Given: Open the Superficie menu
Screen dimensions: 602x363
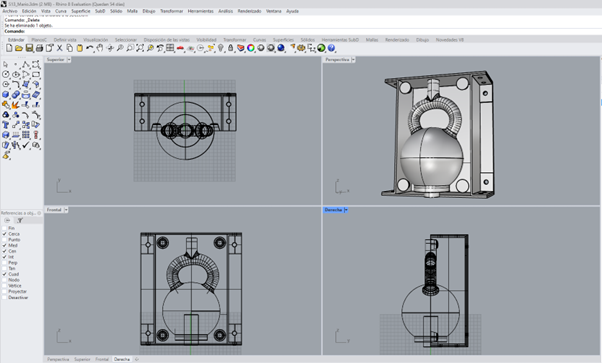Looking at the screenshot, I should pos(81,11).
